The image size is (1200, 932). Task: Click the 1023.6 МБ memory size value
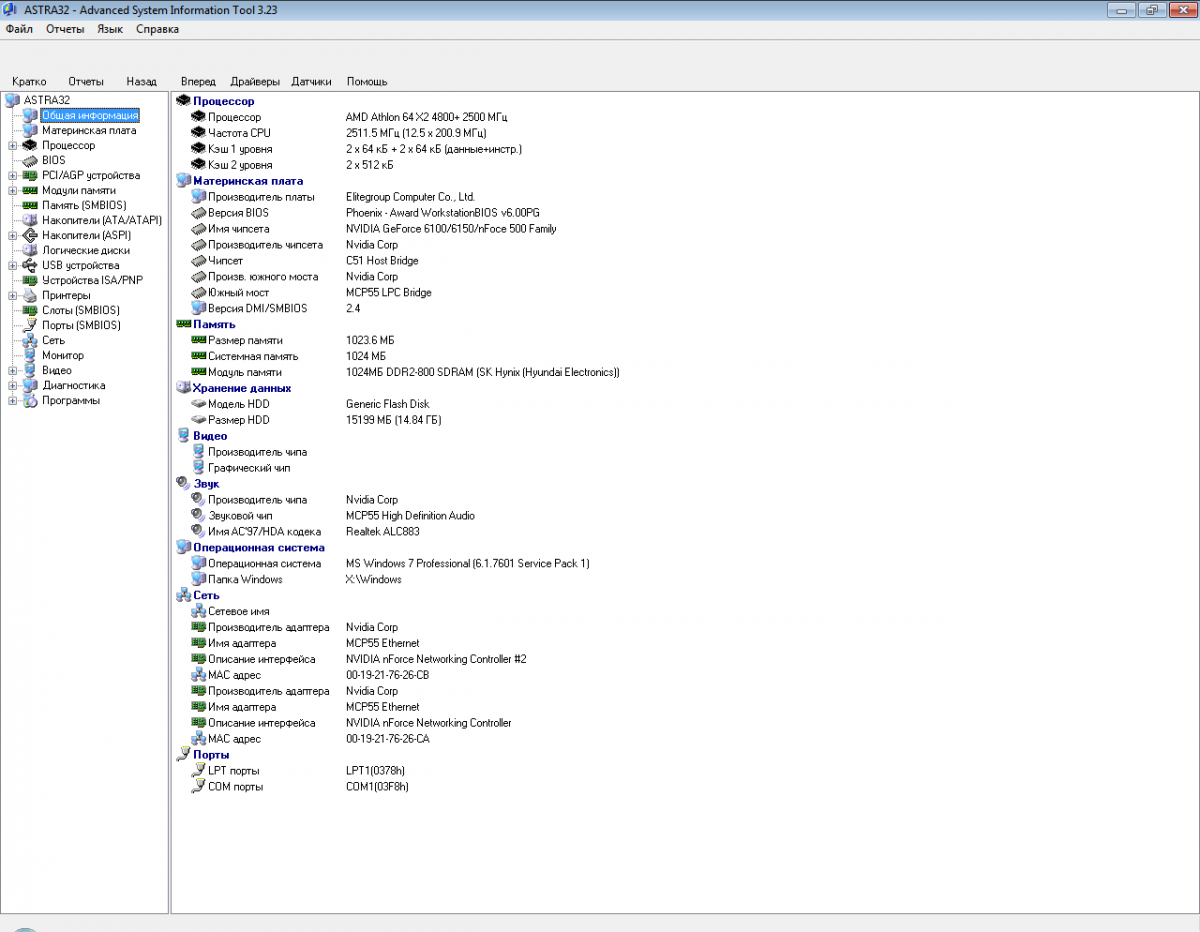tap(370, 341)
